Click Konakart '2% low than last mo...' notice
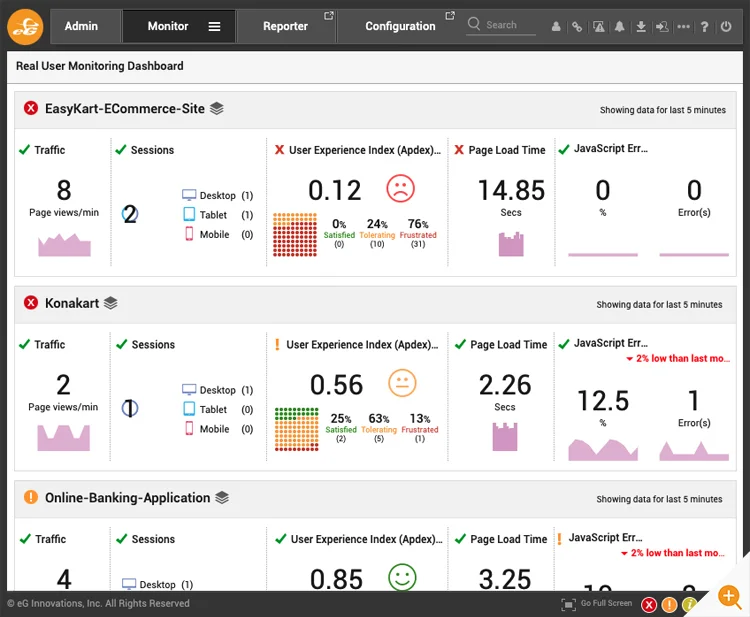This screenshot has height=617, width=750. (678, 358)
